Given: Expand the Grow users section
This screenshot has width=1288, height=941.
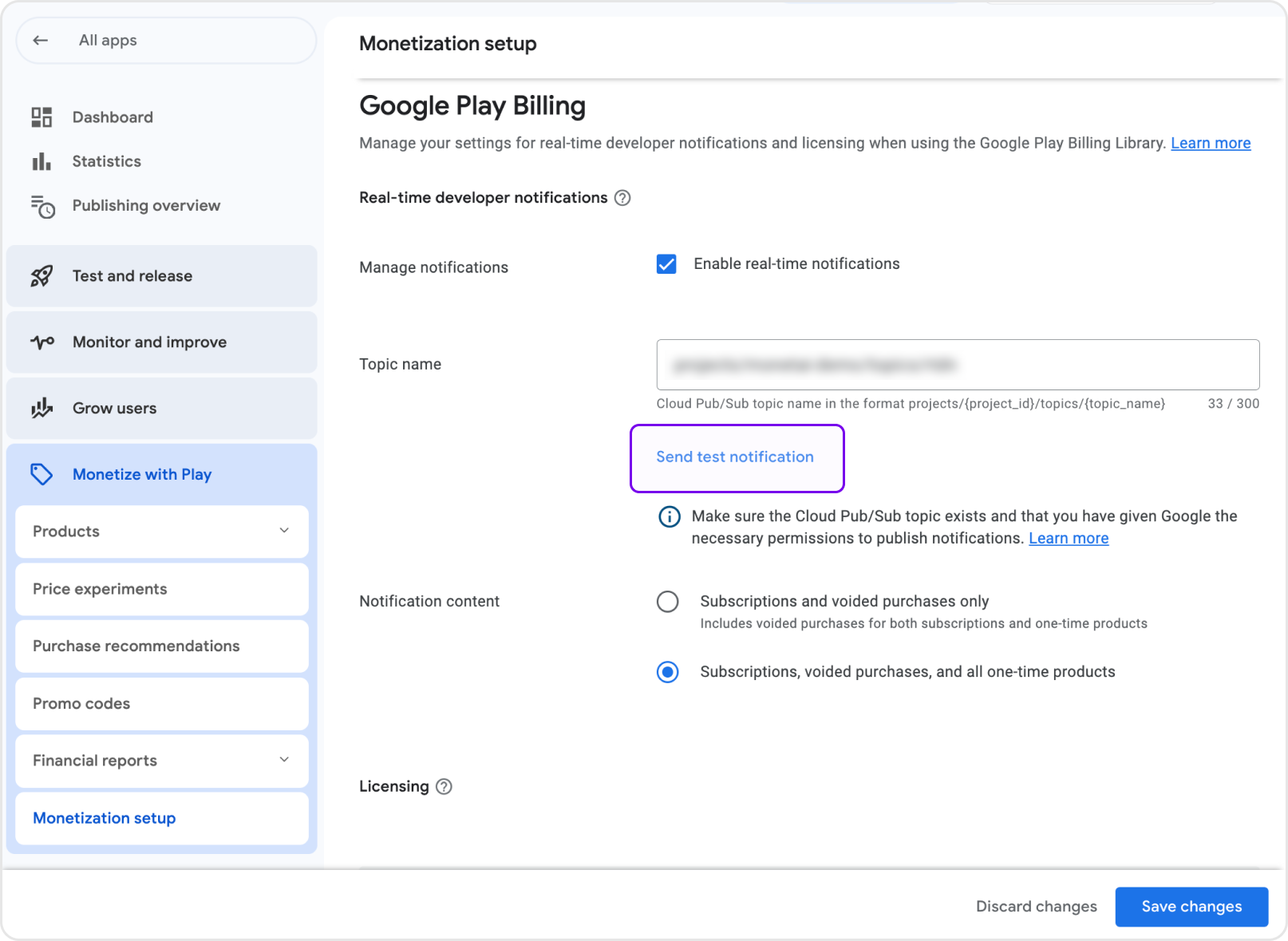Looking at the screenshot, I should click(x=162, y=409).
